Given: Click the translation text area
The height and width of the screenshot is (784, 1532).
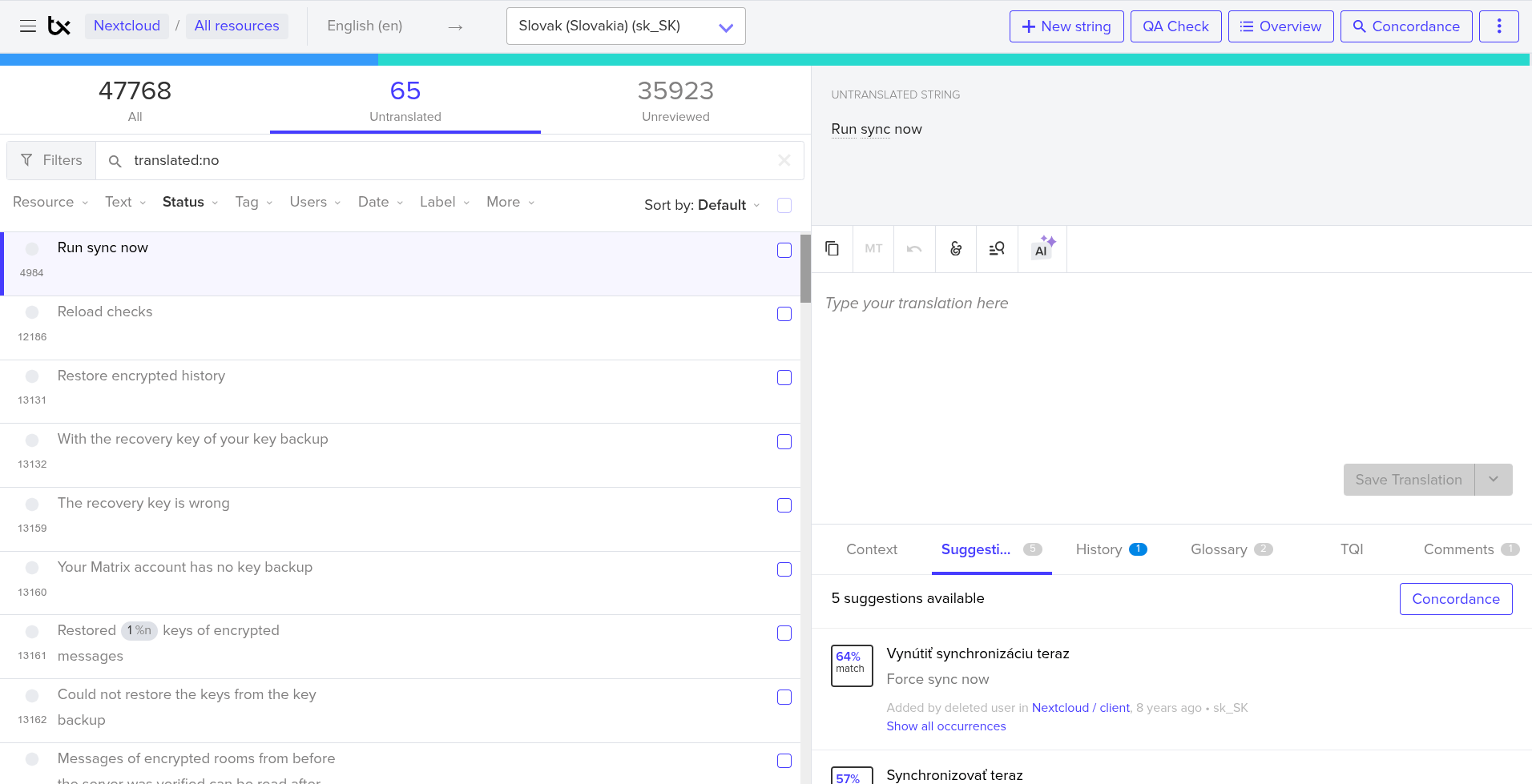Looking at the screenshot, I should click(x=1171, y=368).
